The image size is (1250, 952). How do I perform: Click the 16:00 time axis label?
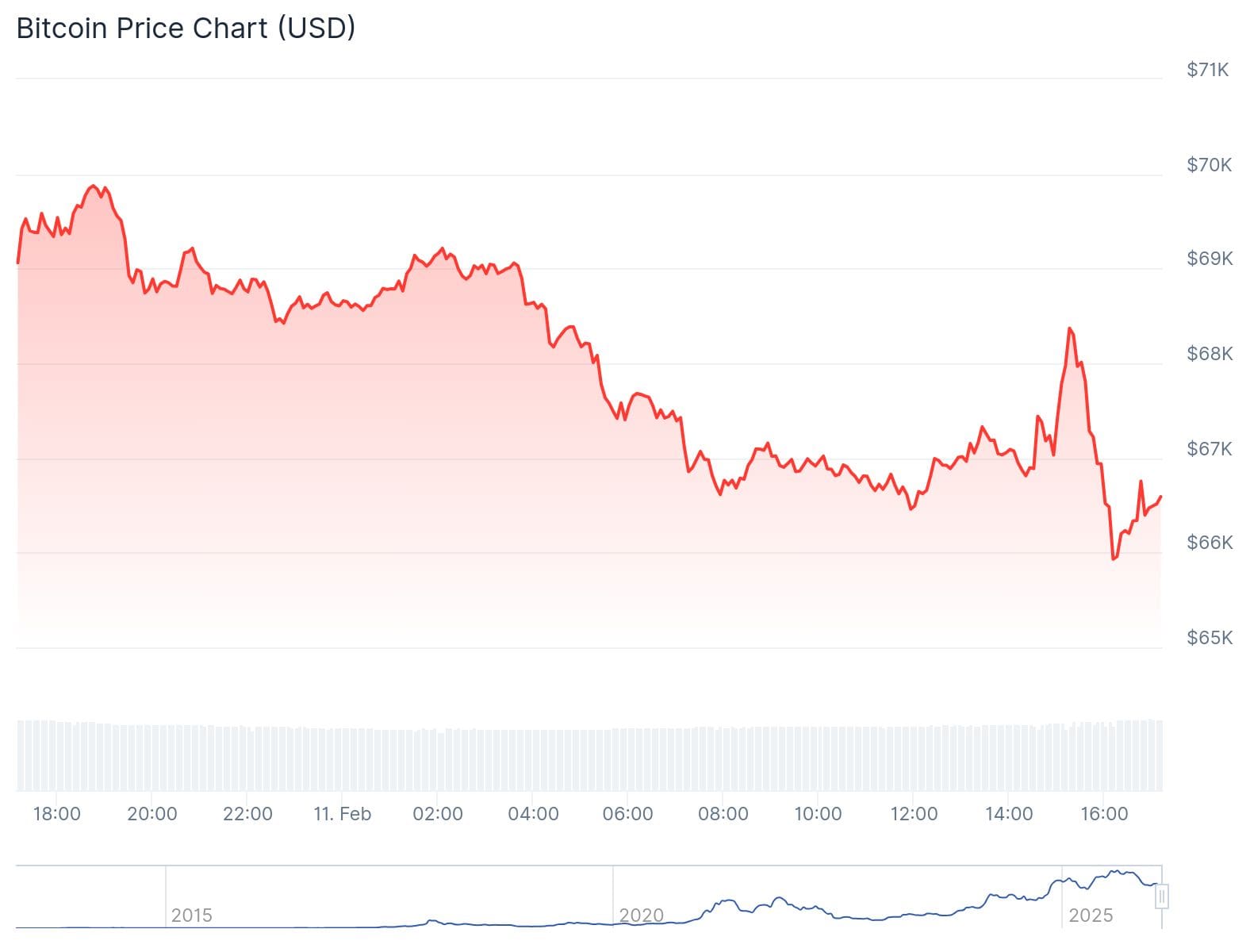(1103, 814)
